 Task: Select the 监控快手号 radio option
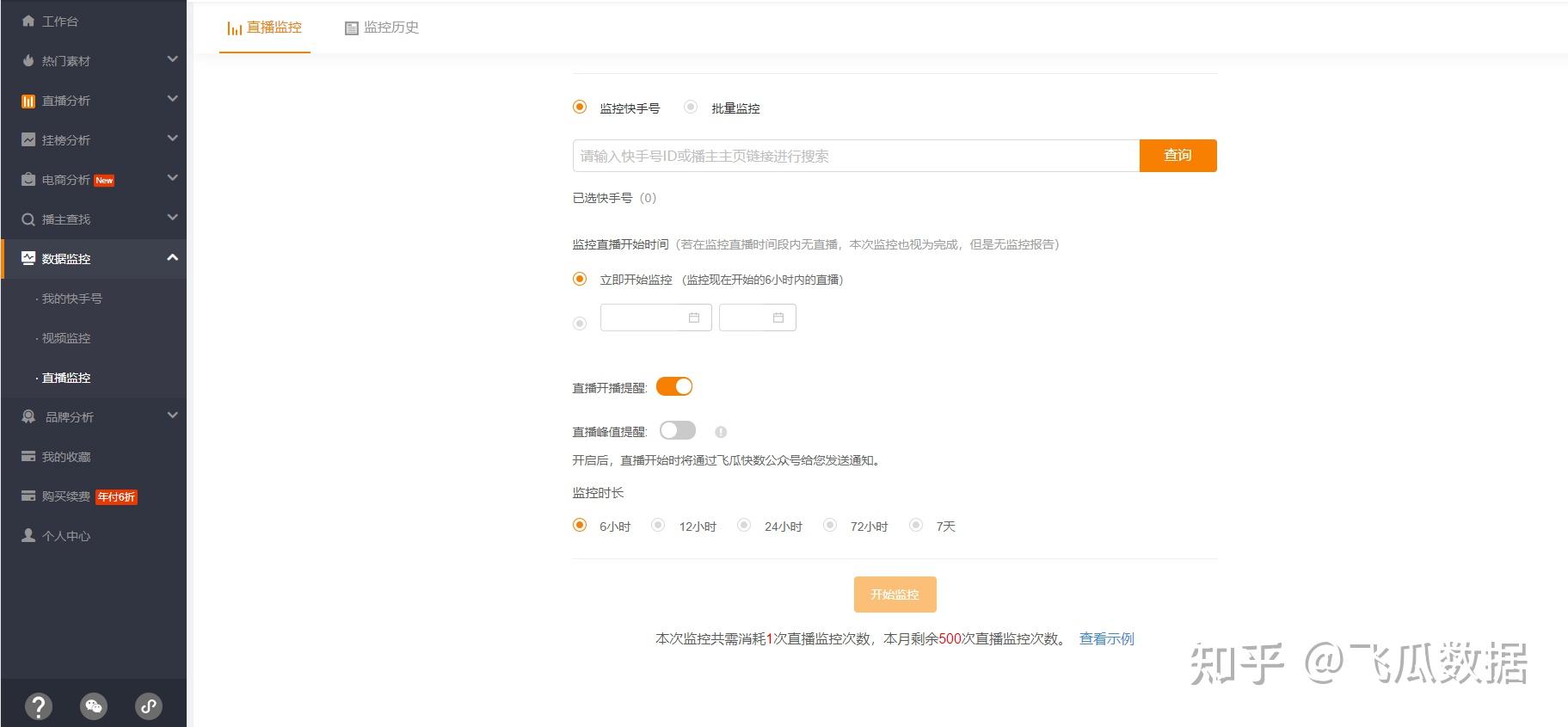pos(580,107)
